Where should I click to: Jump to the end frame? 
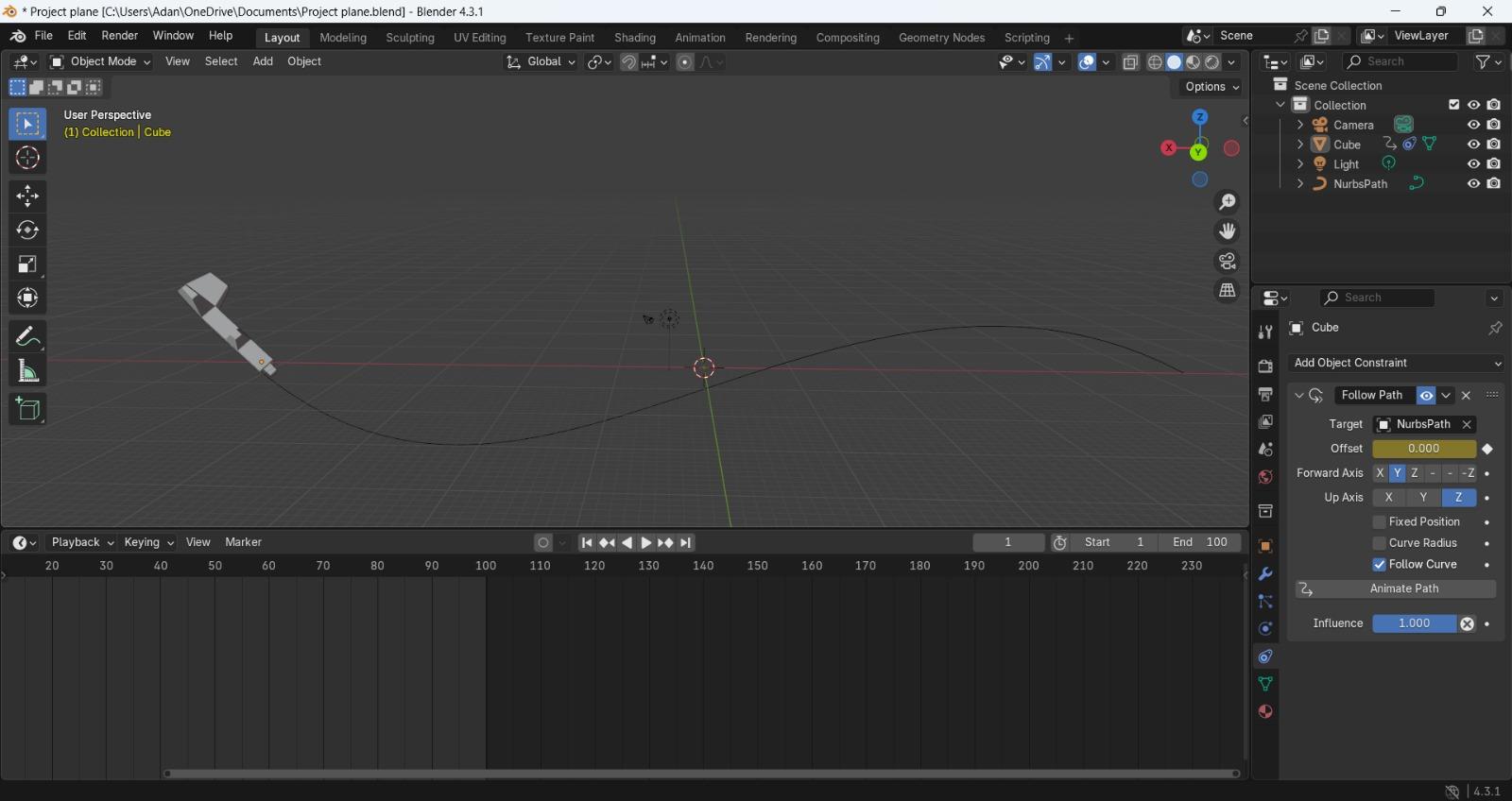tap(686, 543)
